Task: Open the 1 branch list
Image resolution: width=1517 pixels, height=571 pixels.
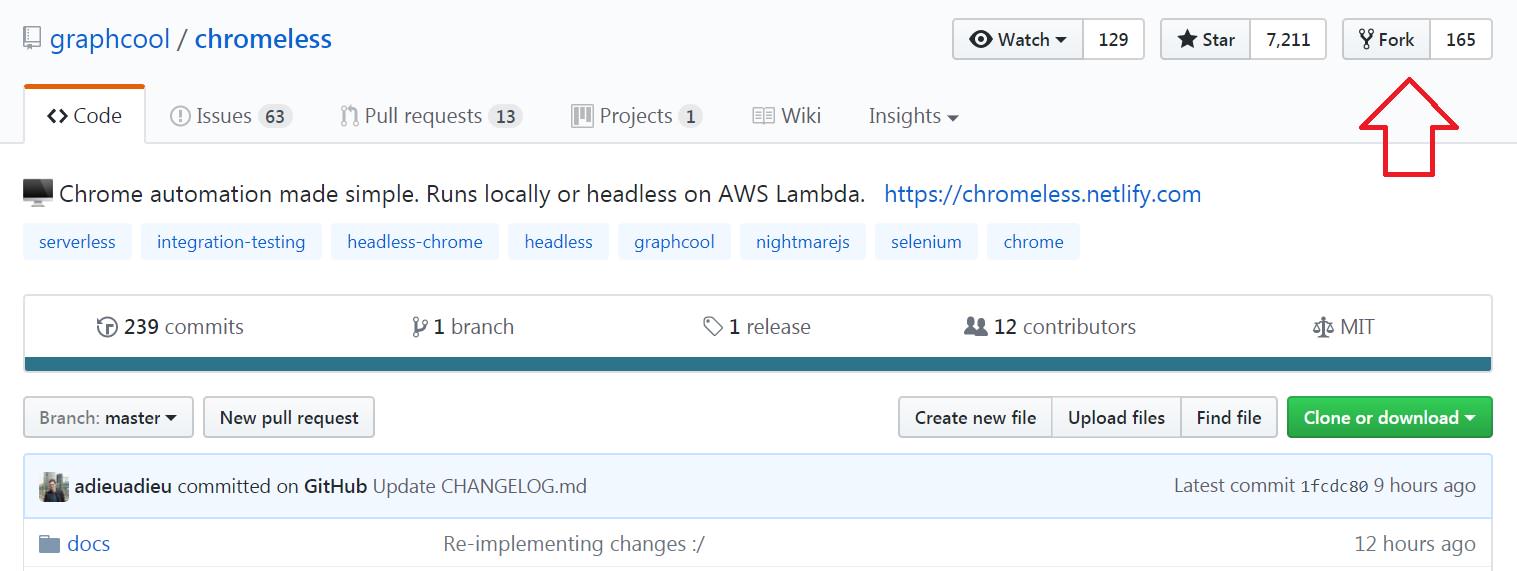Action: (x=463, y=327)
